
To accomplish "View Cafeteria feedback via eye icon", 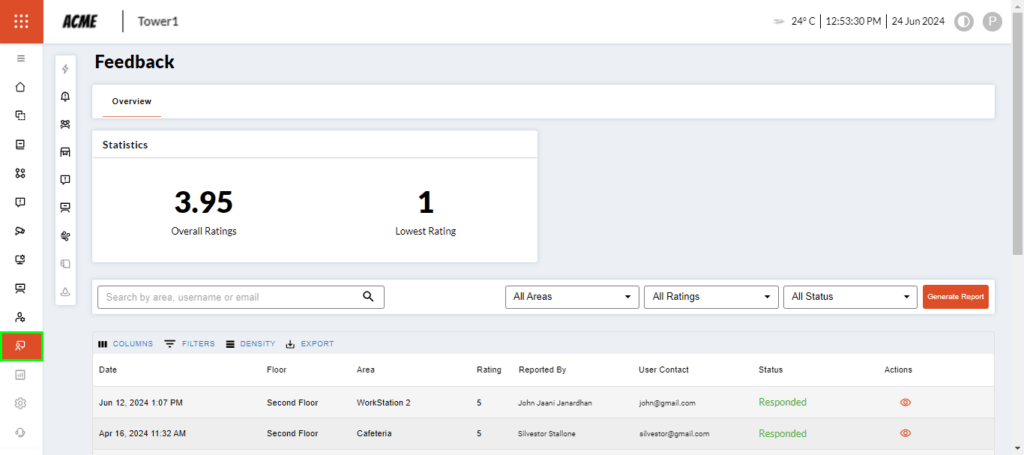I will click(905, 434).
